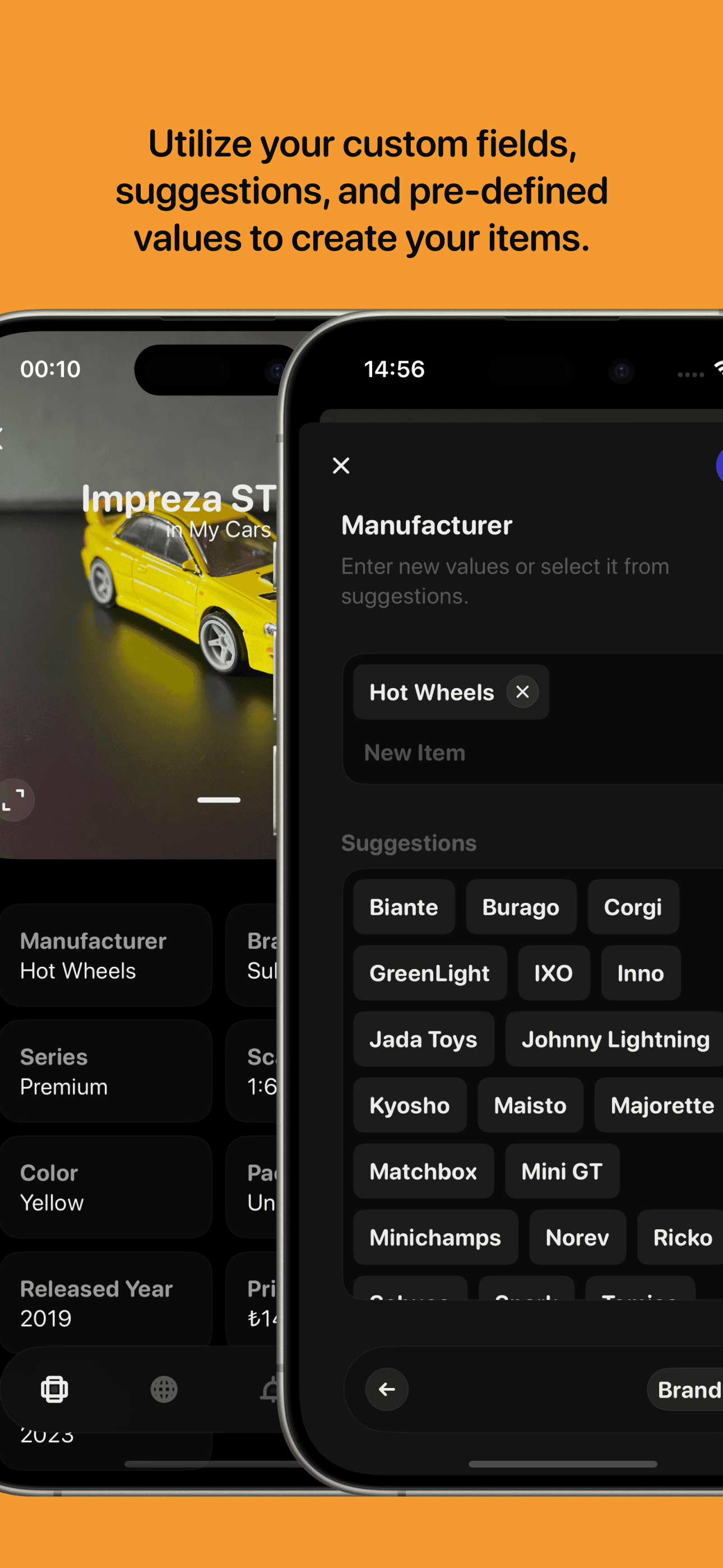
Task: Select Johnny Lightning suggestion
Action: click(x=615, y=1039)
